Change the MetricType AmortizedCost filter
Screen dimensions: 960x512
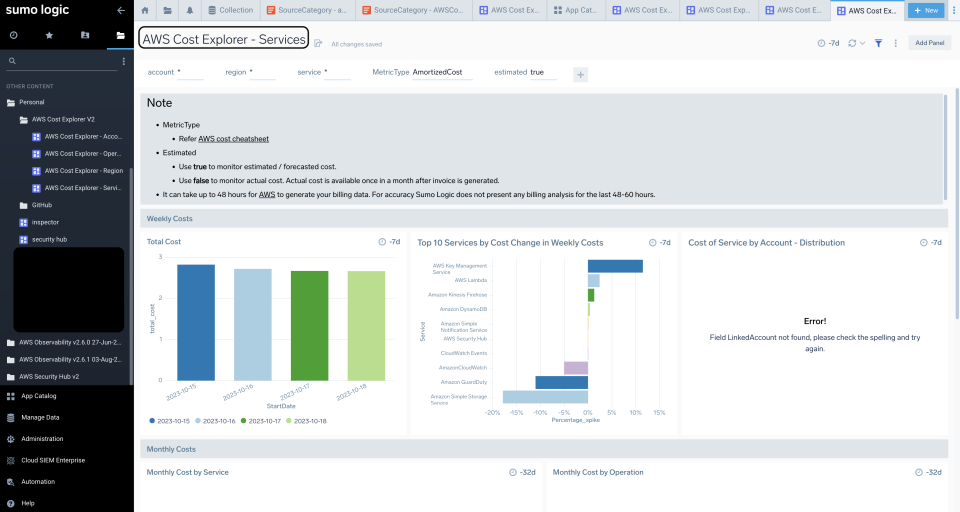(x=442, y=72)
